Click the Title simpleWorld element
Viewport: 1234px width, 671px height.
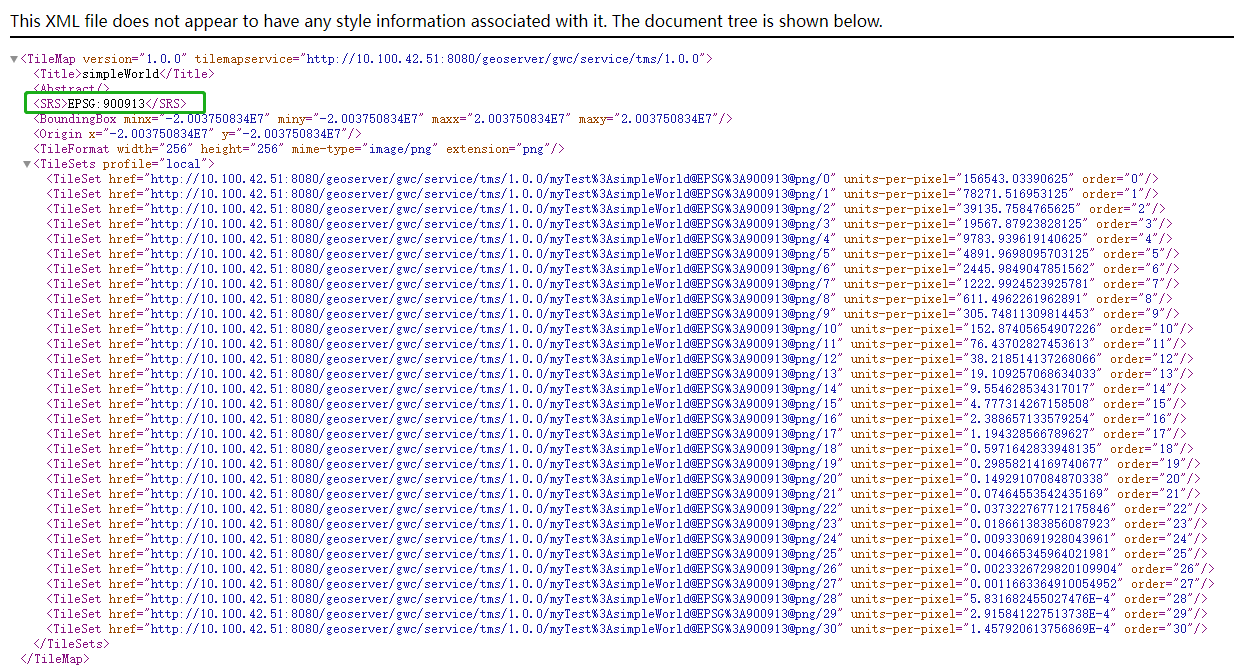[x=124, y=74]
